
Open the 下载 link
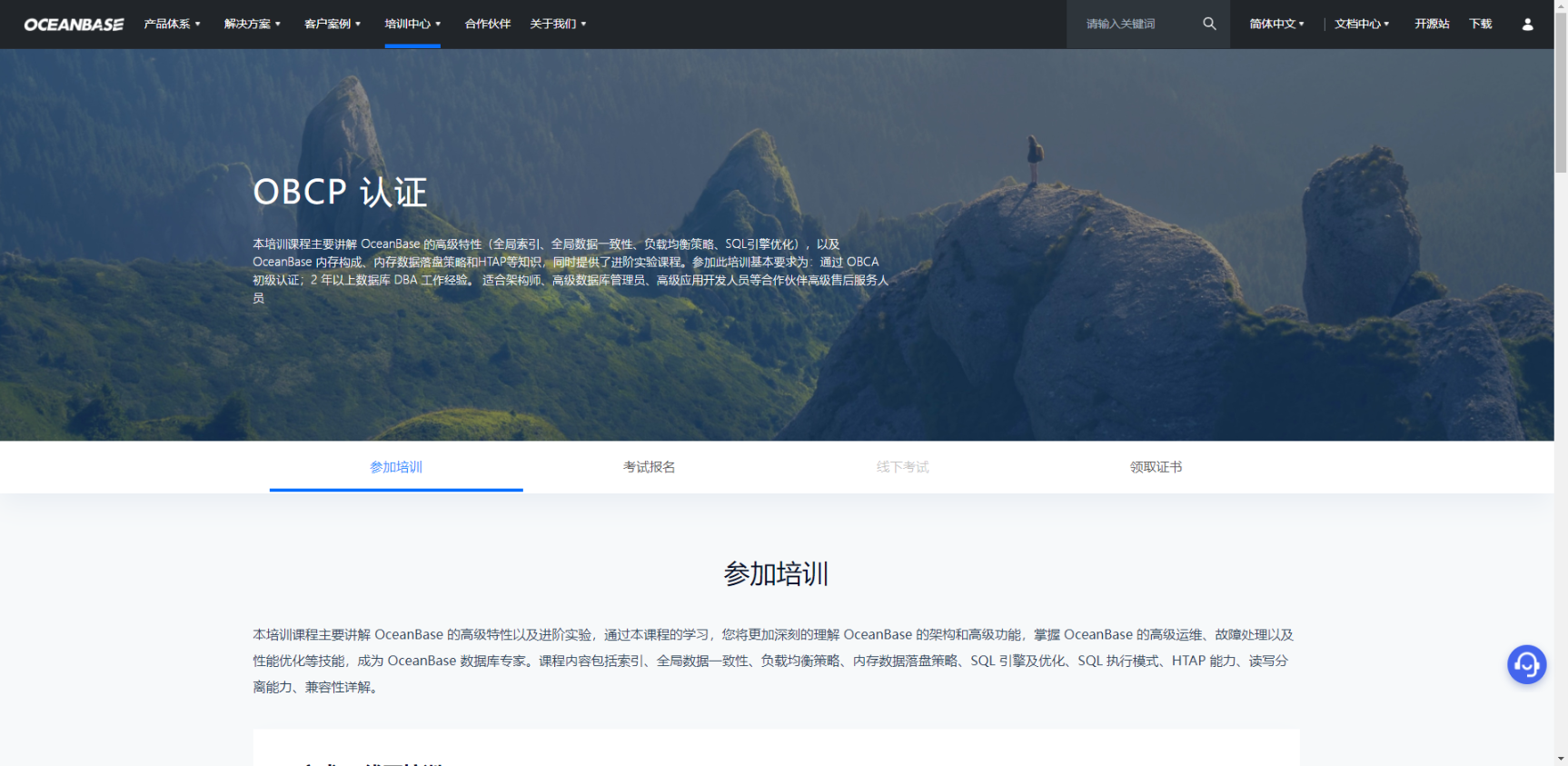1481,24
